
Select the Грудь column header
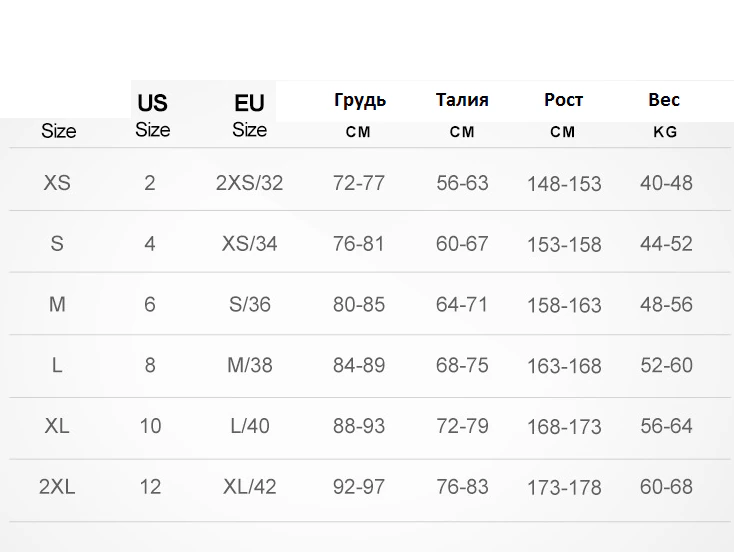(360, 115)
